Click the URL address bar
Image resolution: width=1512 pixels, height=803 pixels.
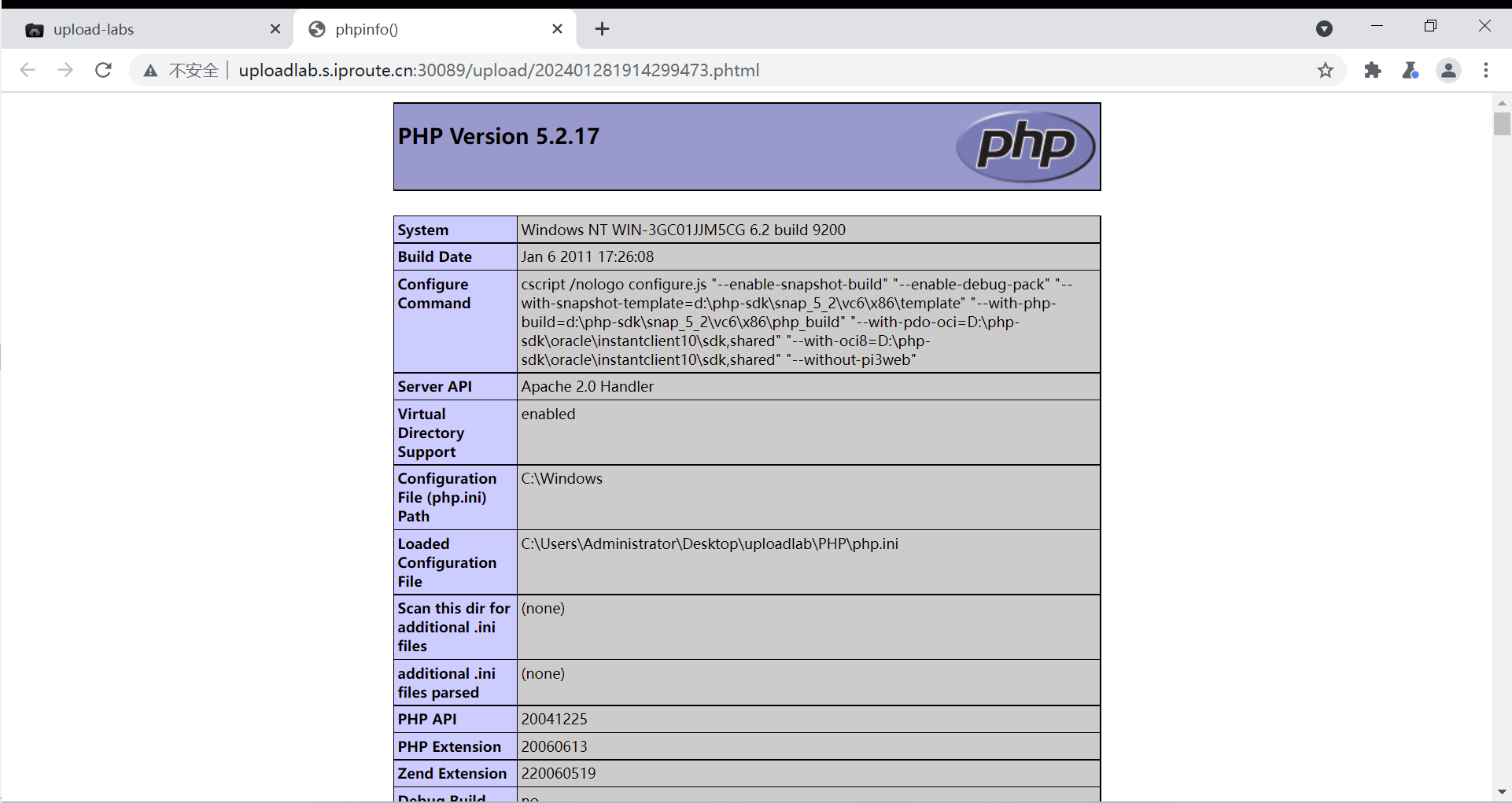point(708,70)
